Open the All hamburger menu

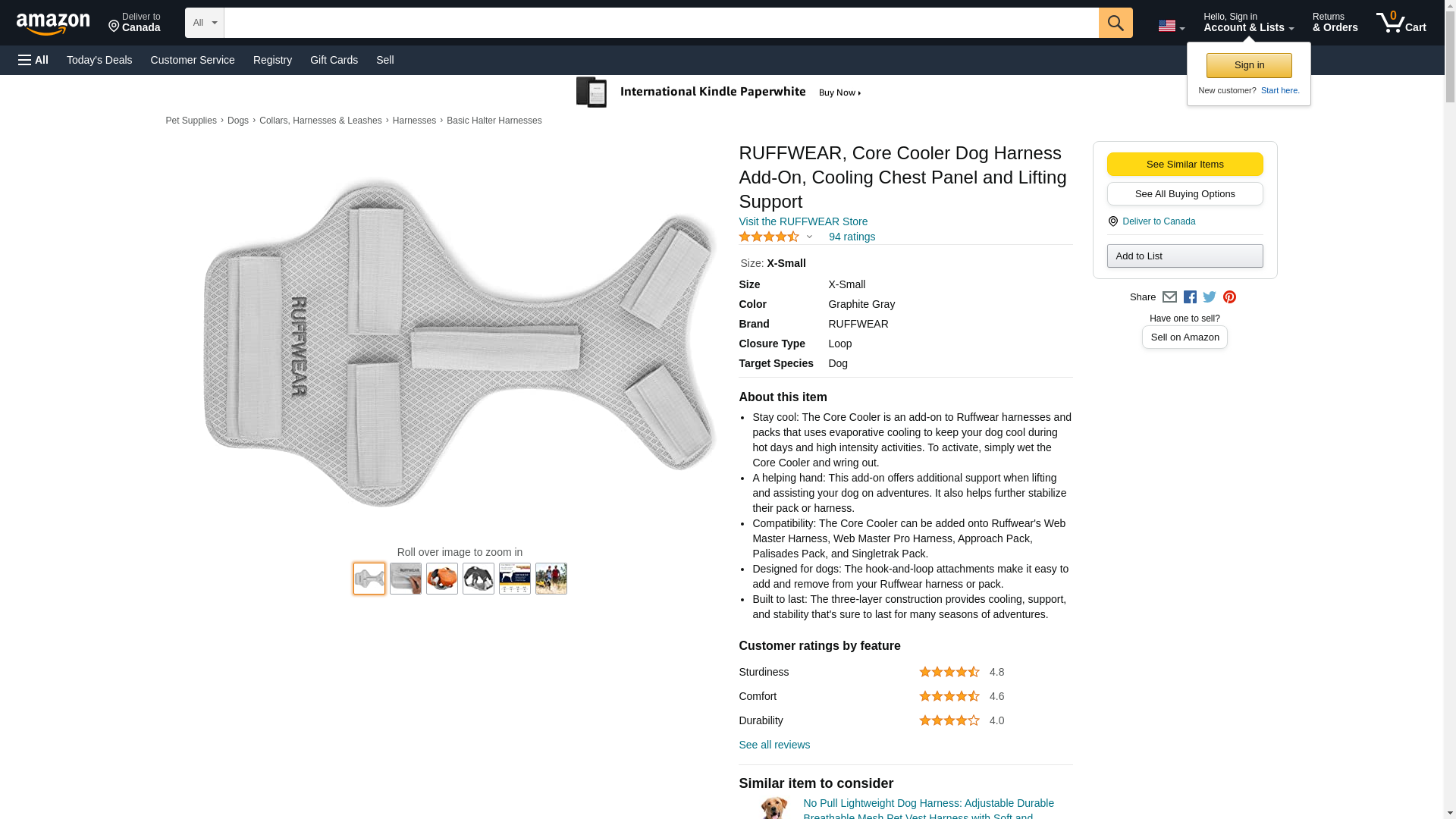click(33, 60)
